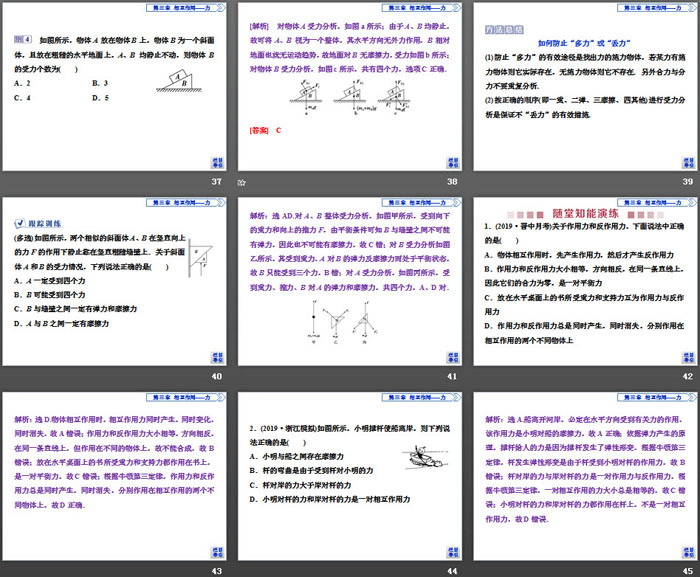Click the corner navigation icon on slide 39
The width and height of the screenshot is (700, 577).
click(x=688, y=163)
